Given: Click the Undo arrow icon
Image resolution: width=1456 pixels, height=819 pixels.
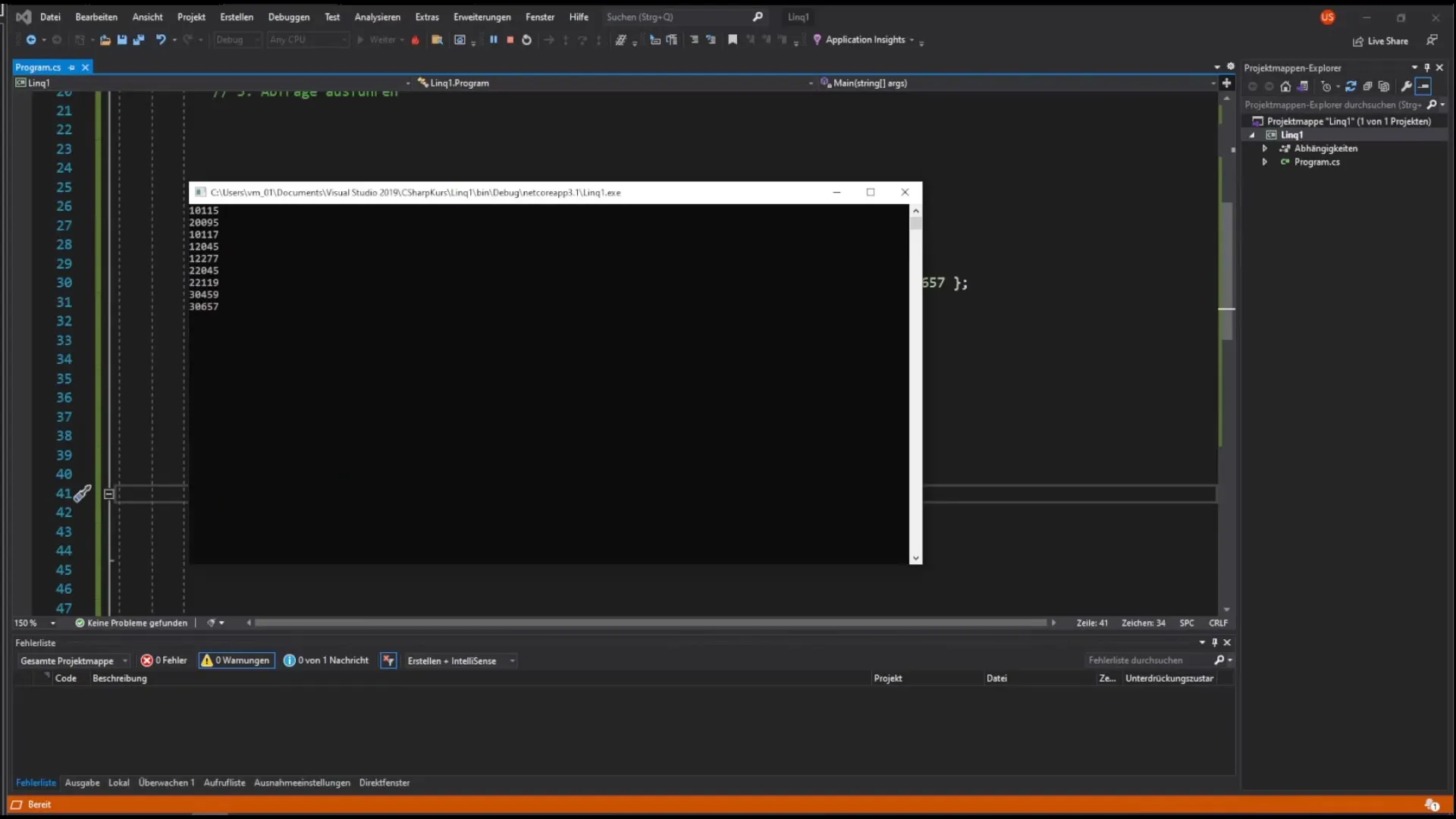Looking at the screenshot, I should (x=161, y=40).
